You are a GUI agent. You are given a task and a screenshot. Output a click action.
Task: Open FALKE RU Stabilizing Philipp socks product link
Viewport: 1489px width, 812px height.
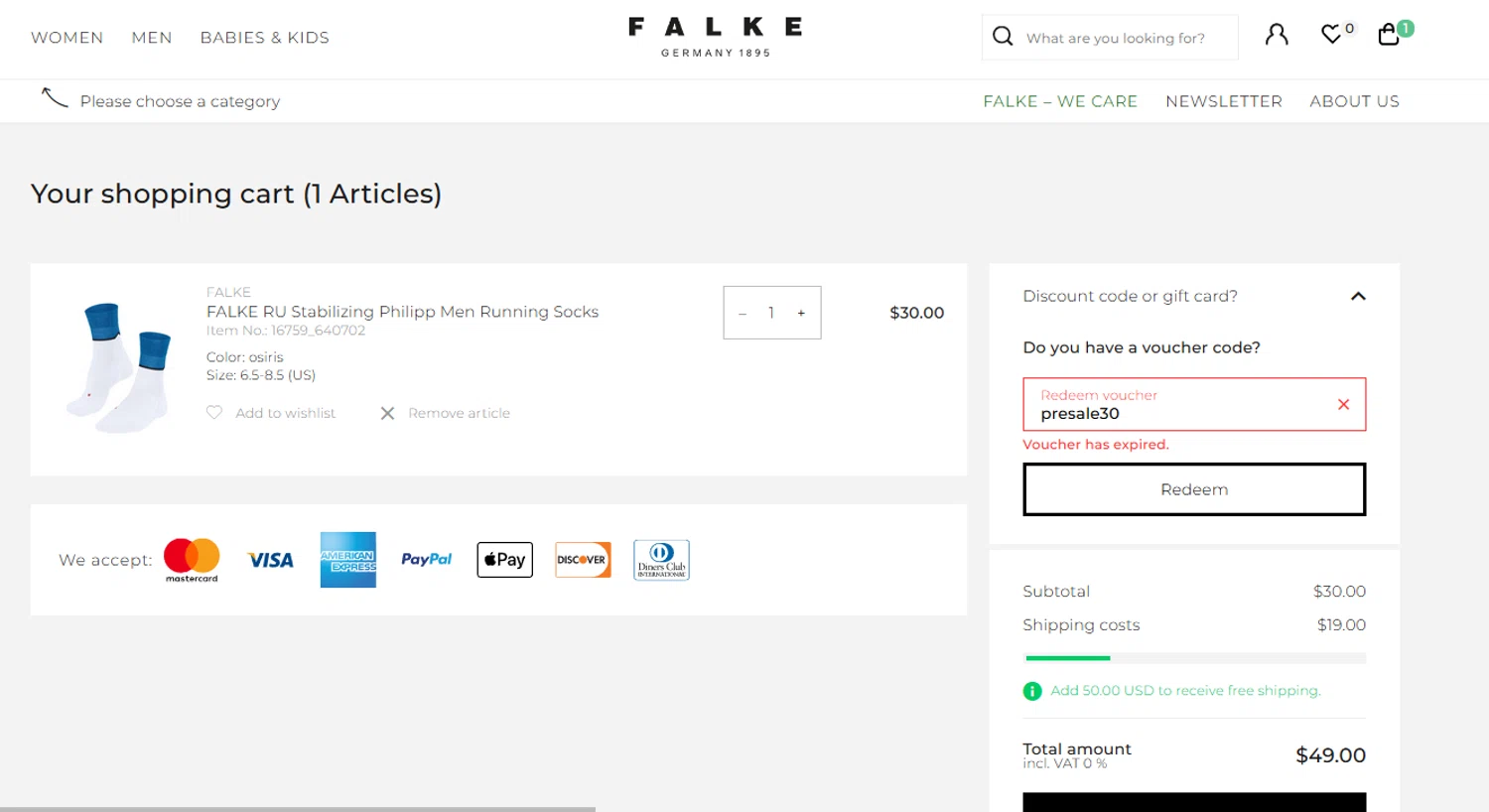coord(402,312)
